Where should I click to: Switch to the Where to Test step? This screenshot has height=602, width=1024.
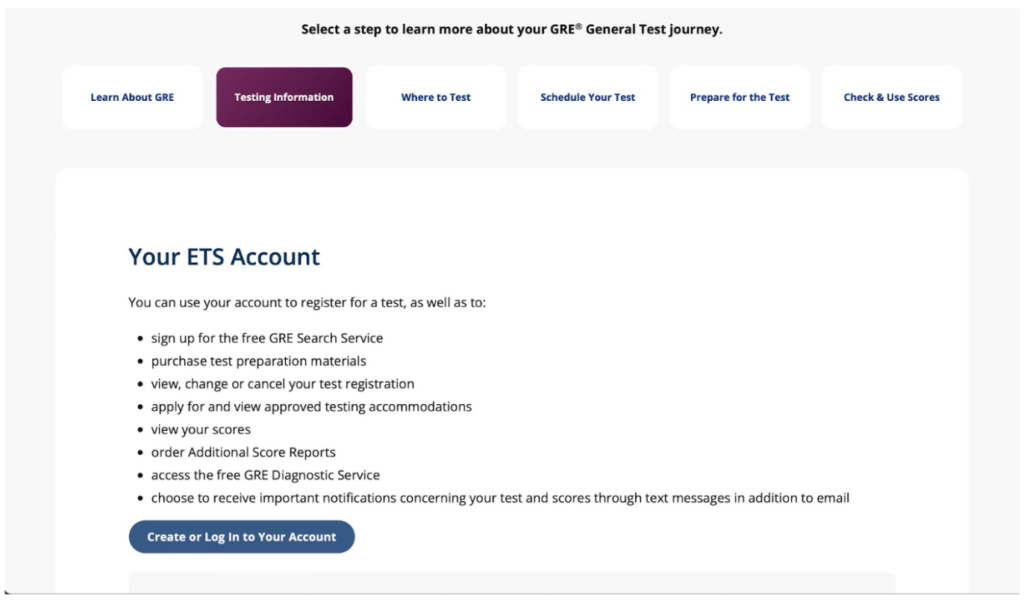436,97
